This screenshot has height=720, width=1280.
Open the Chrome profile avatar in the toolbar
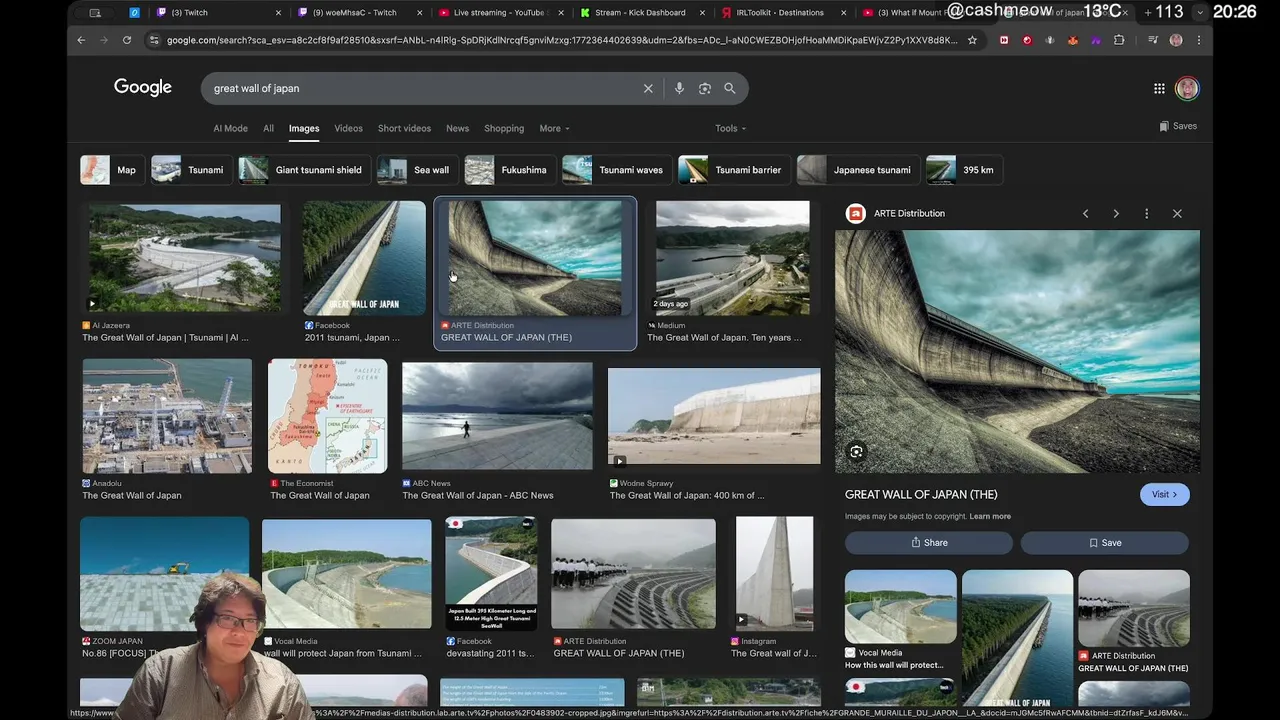pos(1176,40)
